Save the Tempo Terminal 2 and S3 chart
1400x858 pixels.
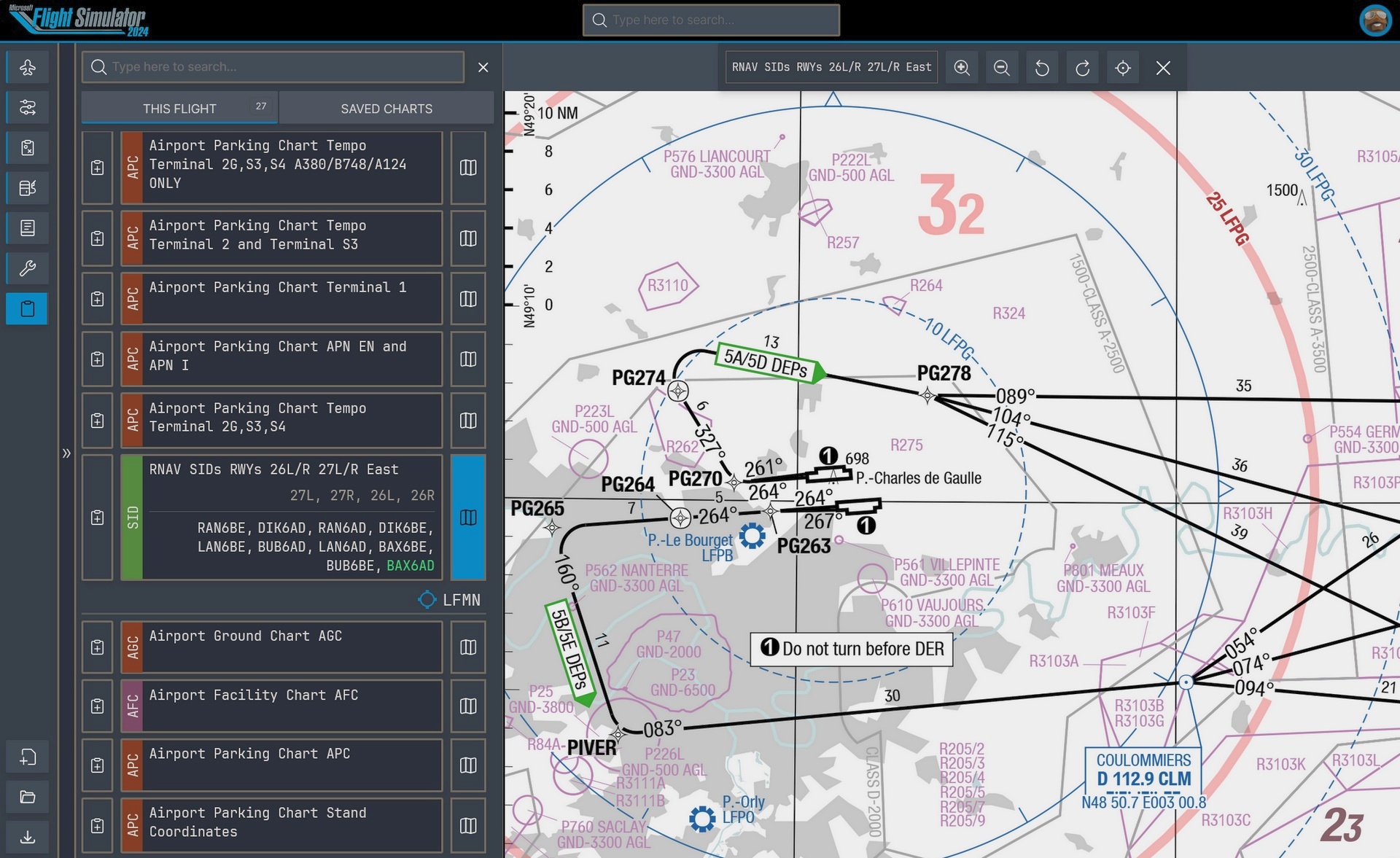97,238
